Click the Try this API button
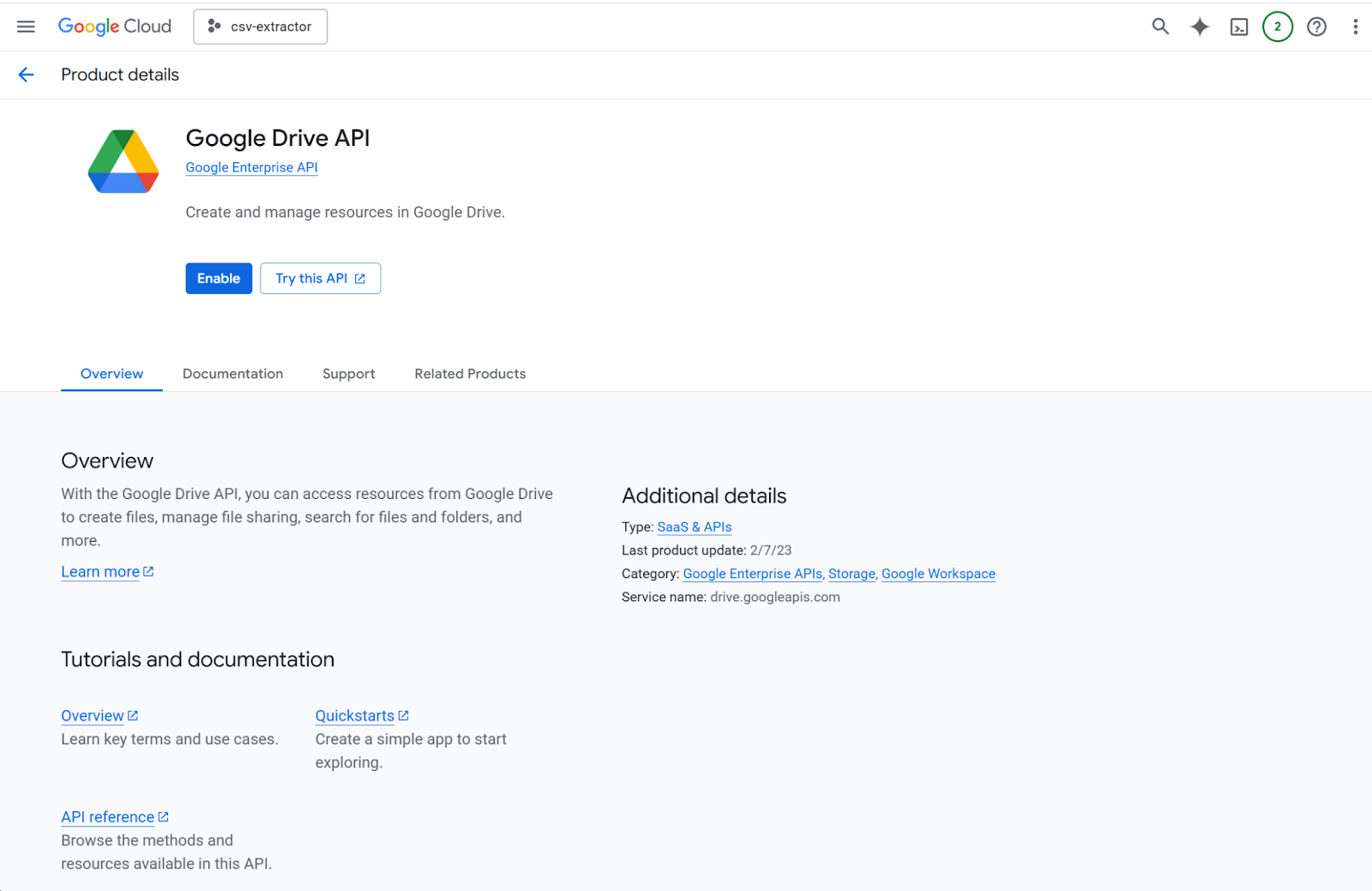 (320, 279)
